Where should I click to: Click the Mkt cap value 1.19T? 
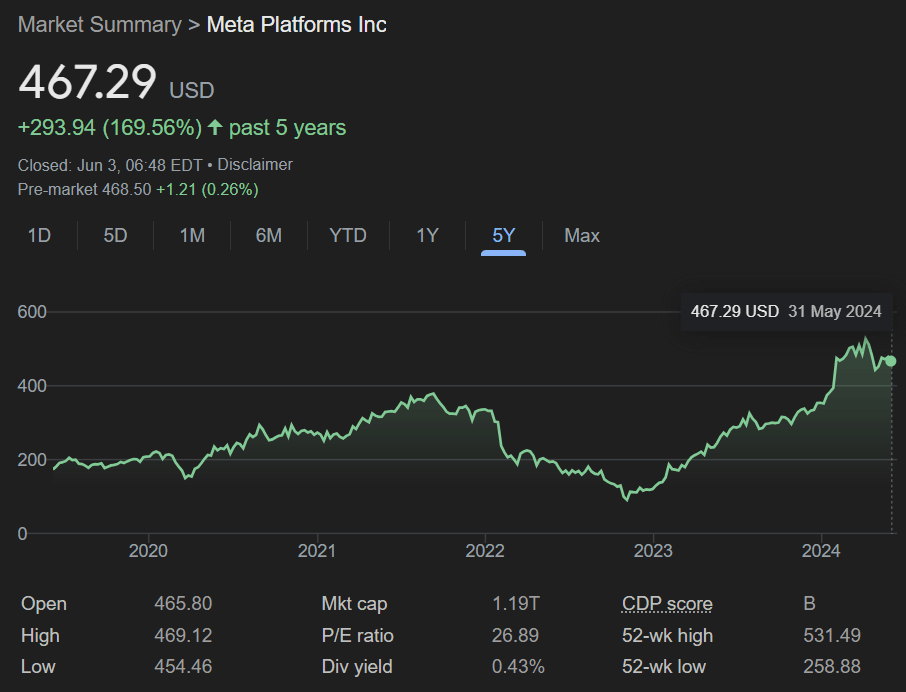click(515, 604)
